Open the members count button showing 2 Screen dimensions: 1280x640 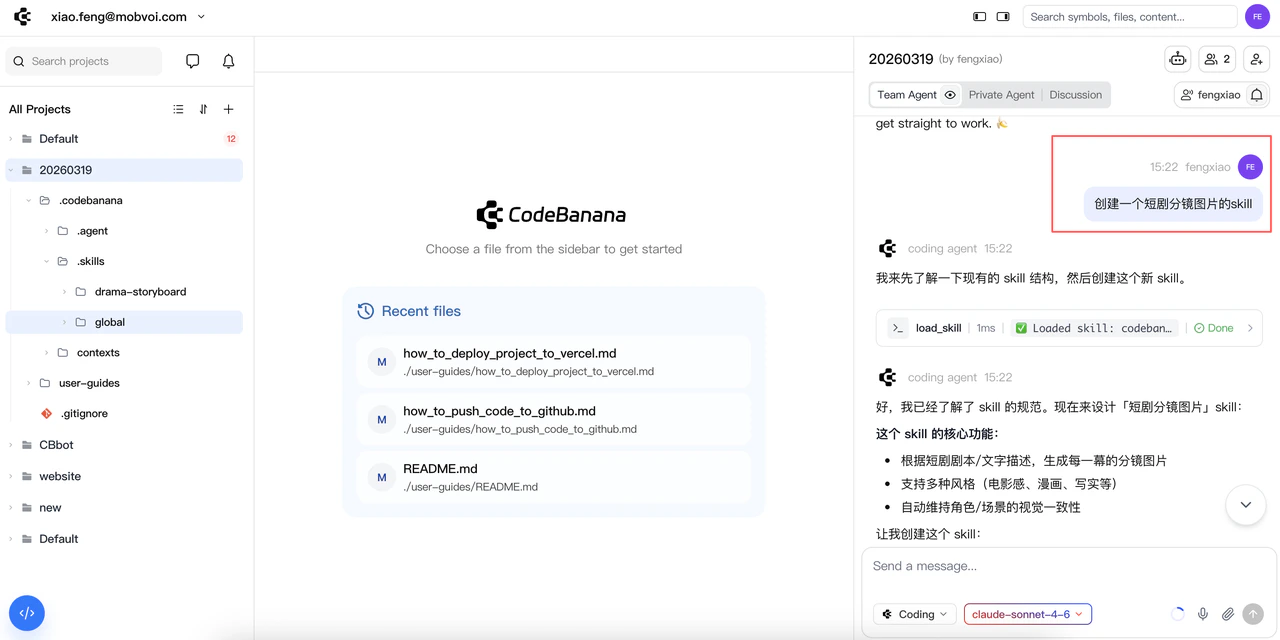(x=1217, y=59)
